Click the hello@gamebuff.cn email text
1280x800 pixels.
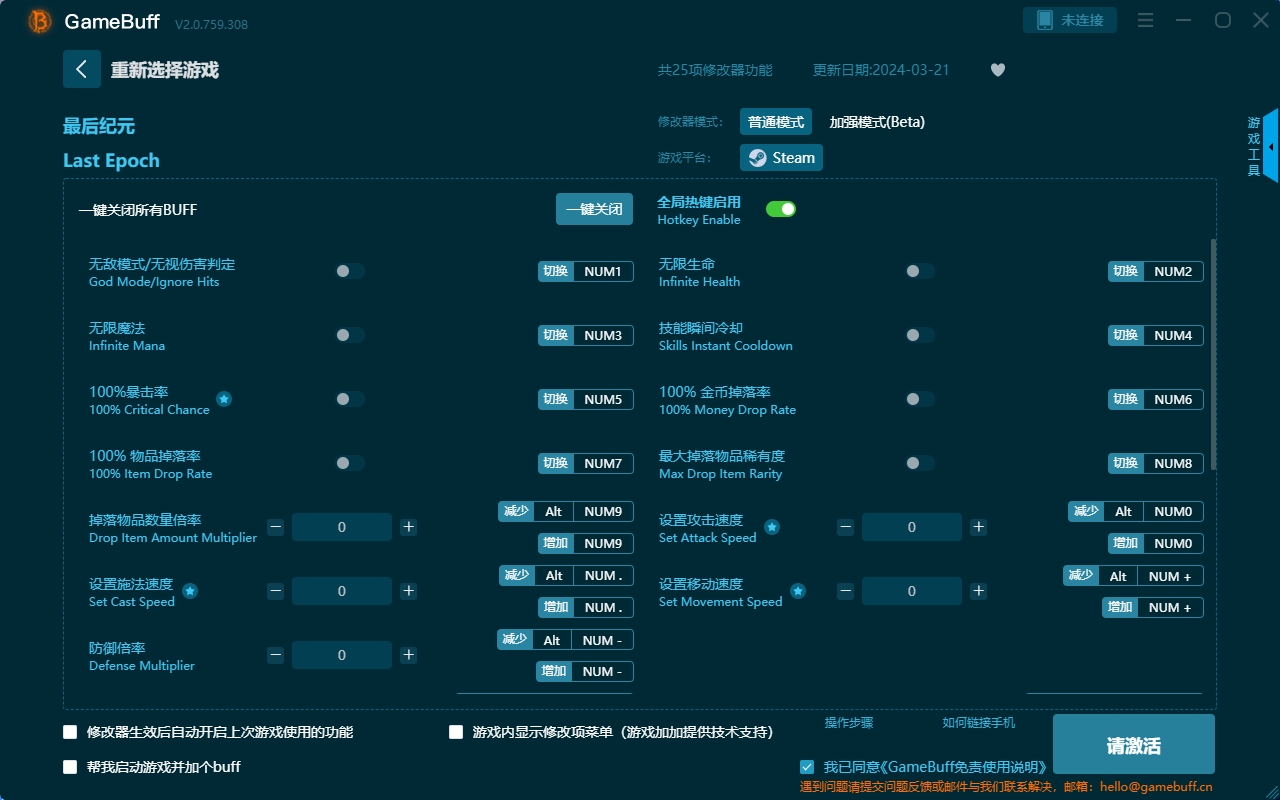point(1156,787)
